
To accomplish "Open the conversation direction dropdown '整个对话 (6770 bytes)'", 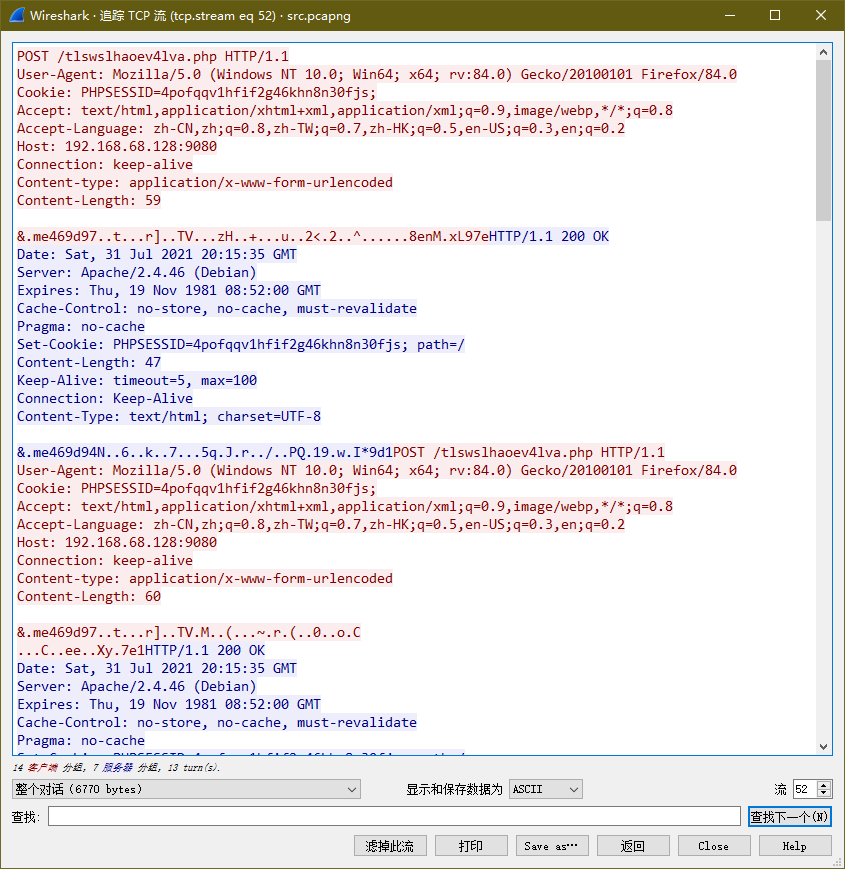I will point(186,789).
